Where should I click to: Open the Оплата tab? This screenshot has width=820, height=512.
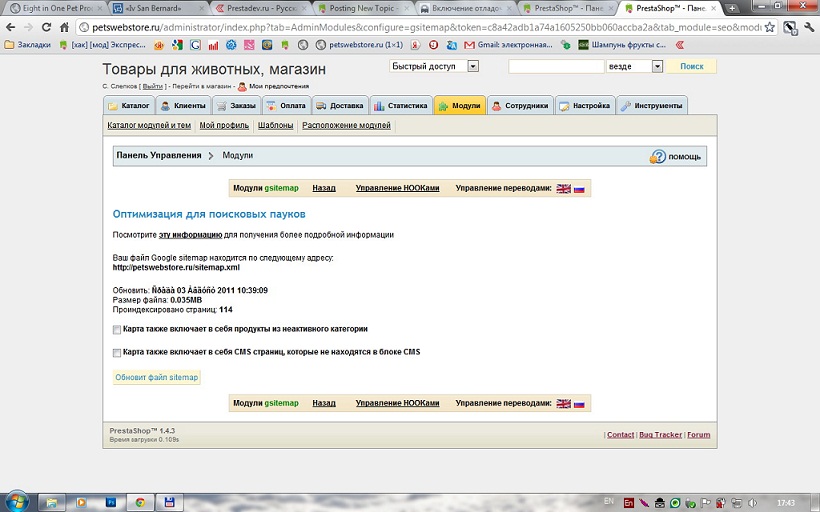[287, 105]
